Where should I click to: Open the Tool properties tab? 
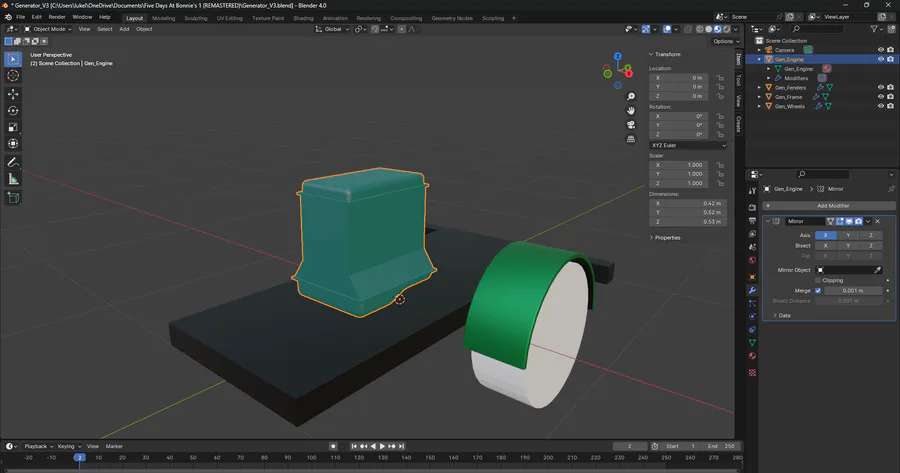pyautogui.click(x=752, y=190)
